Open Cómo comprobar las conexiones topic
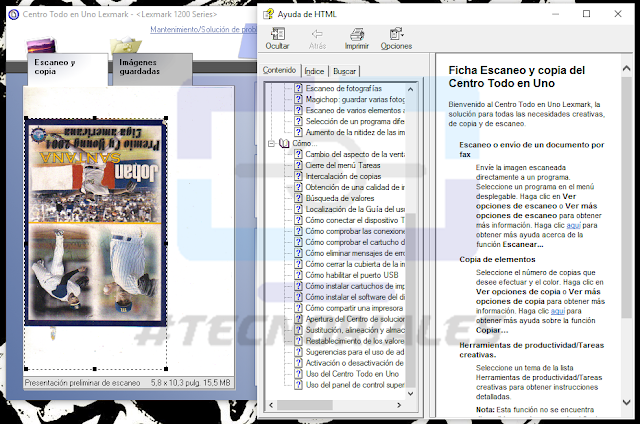The width and height of the screenshot is (640, 424). [355, 231]
